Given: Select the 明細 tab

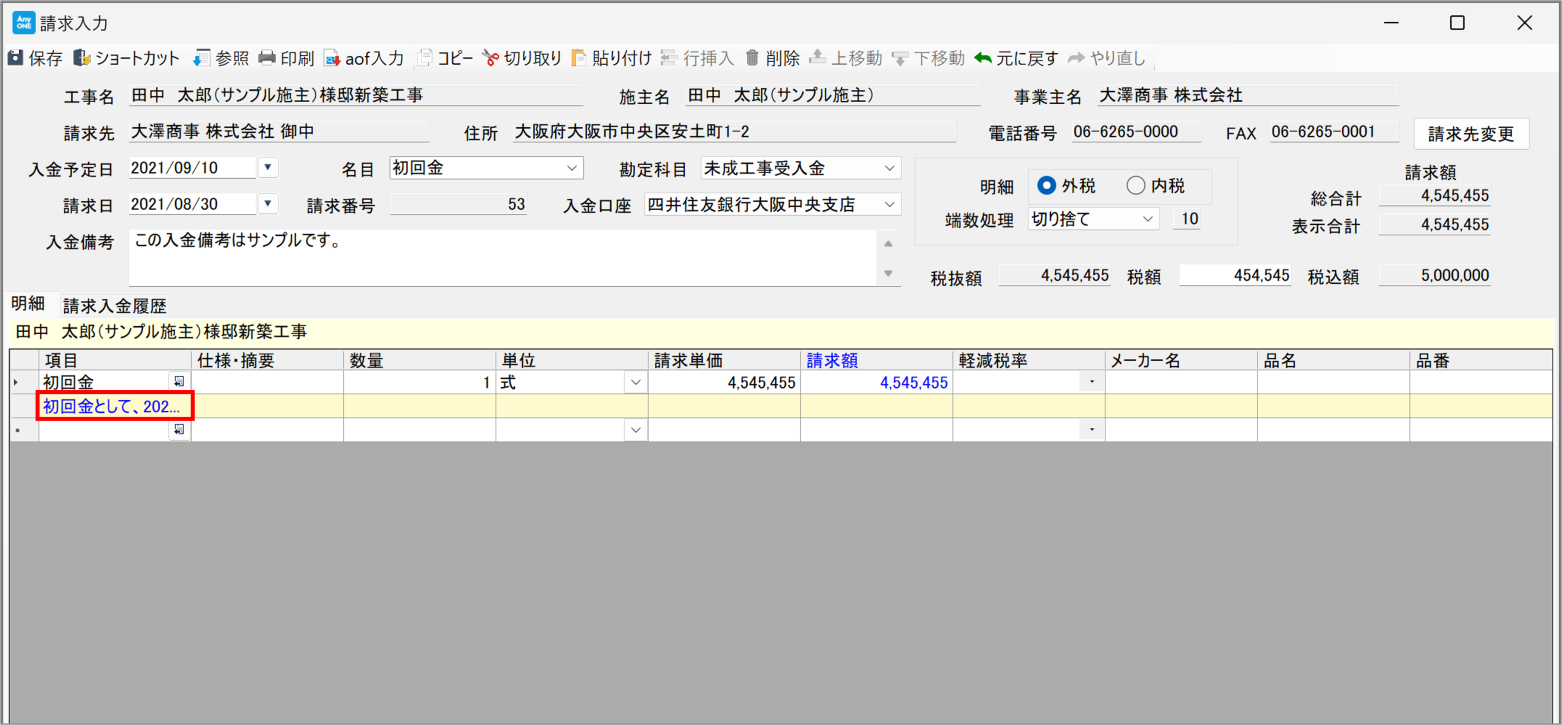Looking at the screenshot, I should 27,304.
